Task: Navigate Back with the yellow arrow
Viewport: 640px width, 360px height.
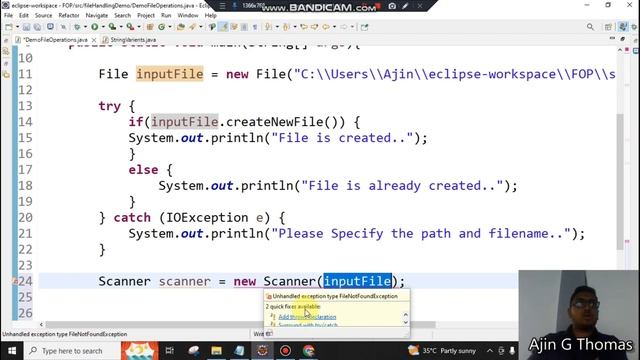Action: 325,27
